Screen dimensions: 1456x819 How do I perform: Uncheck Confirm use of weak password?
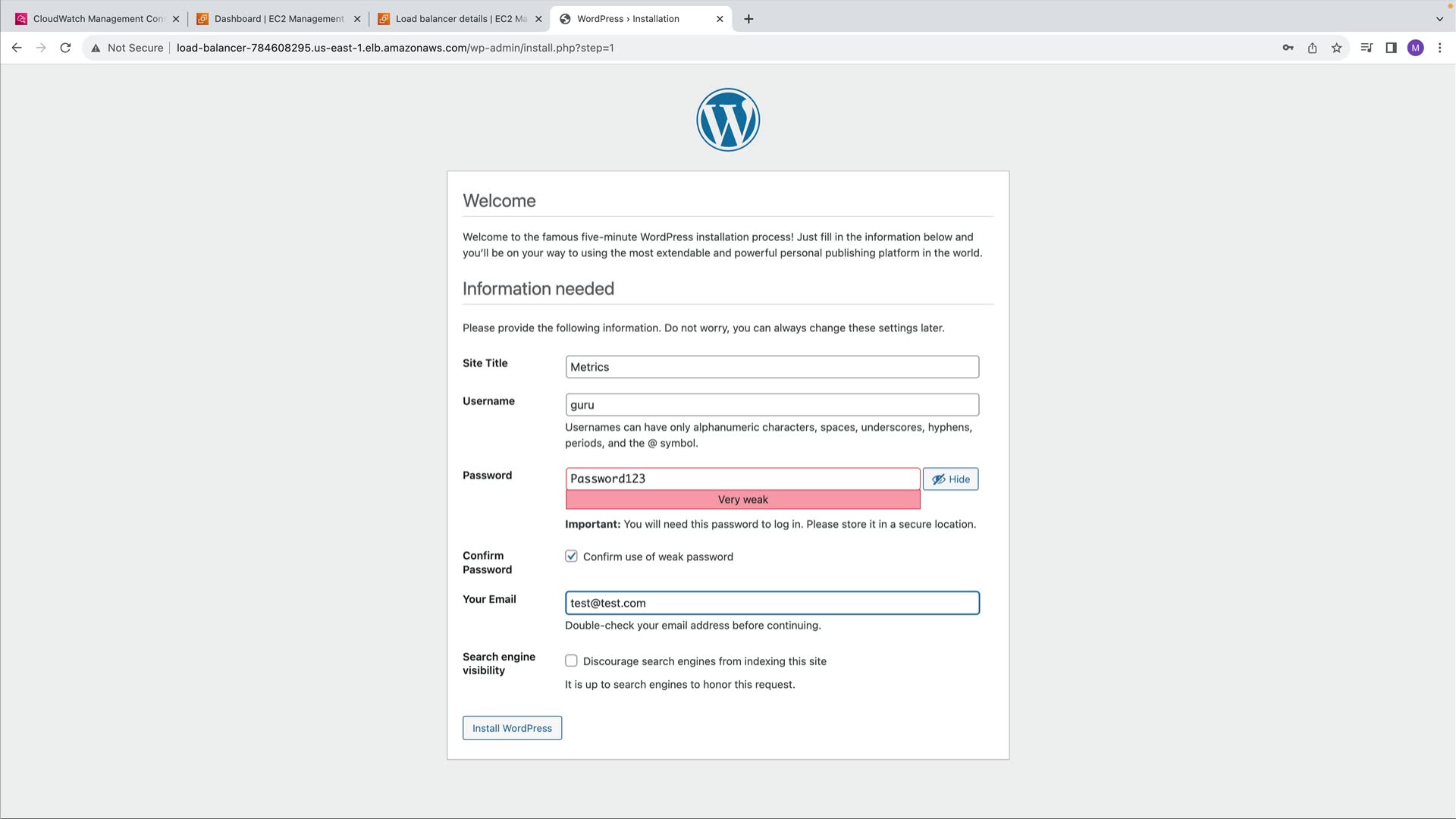571,556
